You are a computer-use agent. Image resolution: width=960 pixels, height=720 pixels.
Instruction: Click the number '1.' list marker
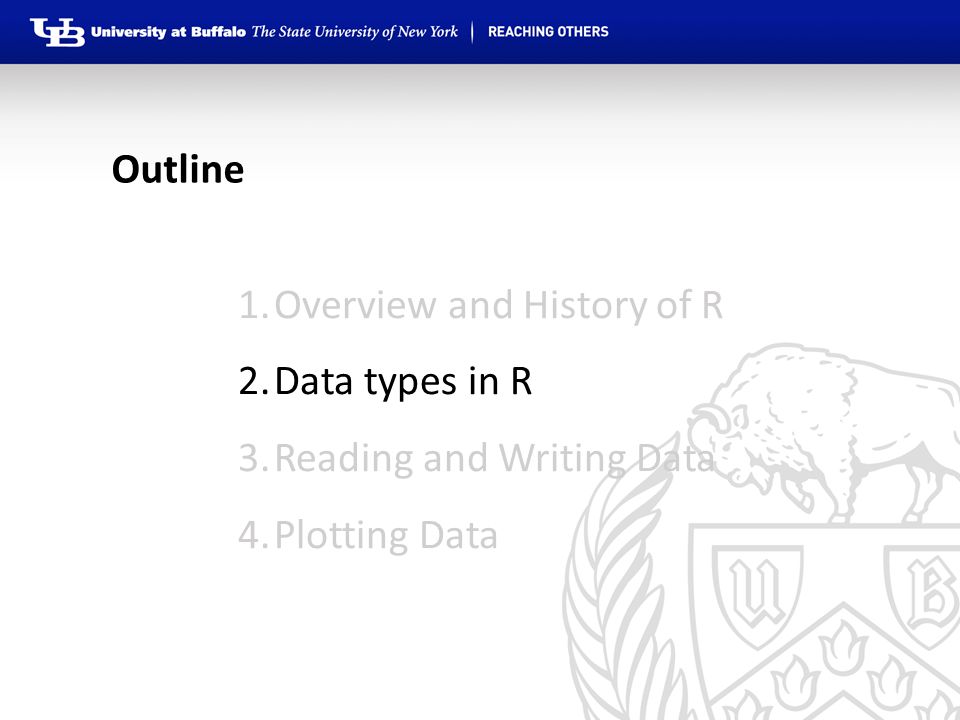click(253, 305)
